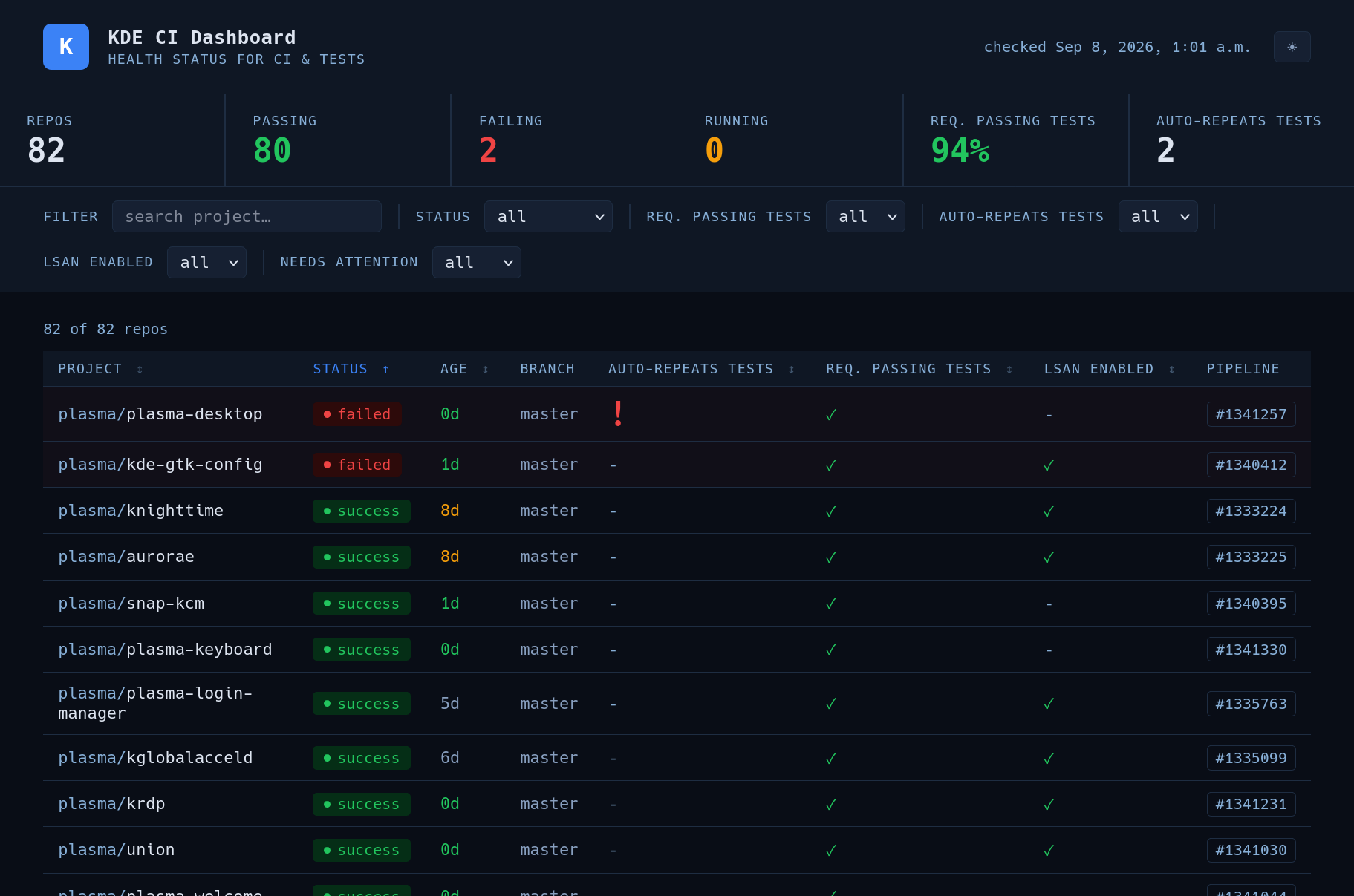This screenshot has width=1354, height=896.
Task: Open pipeline #1335763 link
Action: click(1251, 704)
